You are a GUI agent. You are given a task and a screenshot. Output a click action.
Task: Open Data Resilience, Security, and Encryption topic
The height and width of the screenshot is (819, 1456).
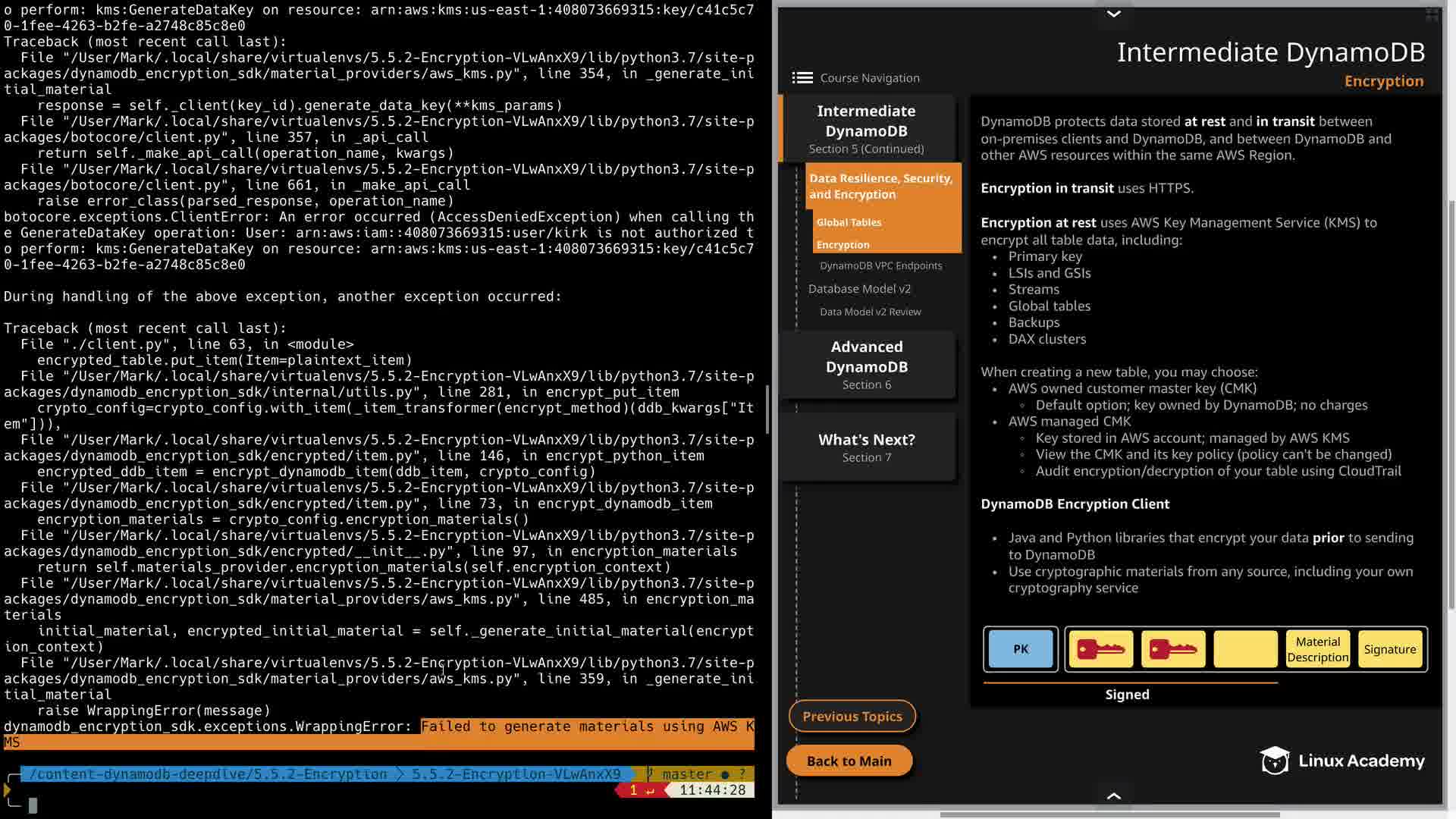[x=880, y=186]
